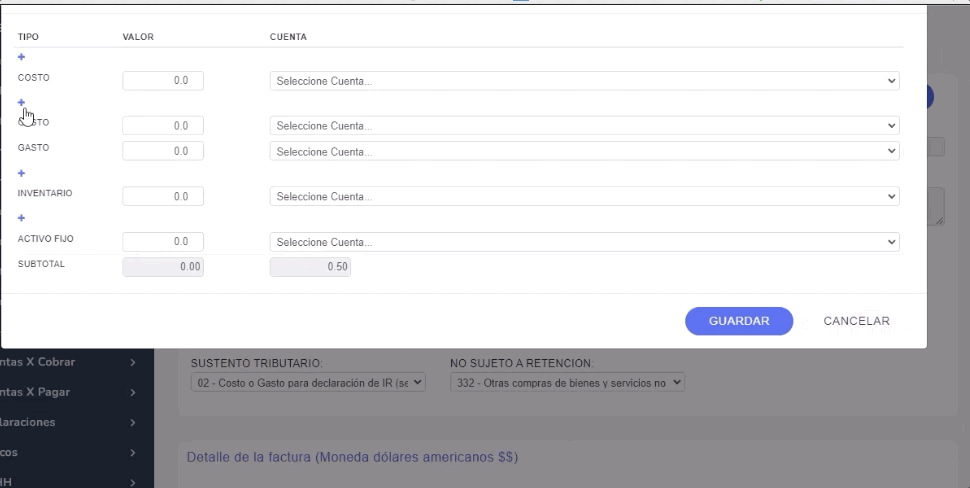Click the plus icon above the GASTO rows
The width and height of the screenshot is (970, 488).
[x=22, y=102]
